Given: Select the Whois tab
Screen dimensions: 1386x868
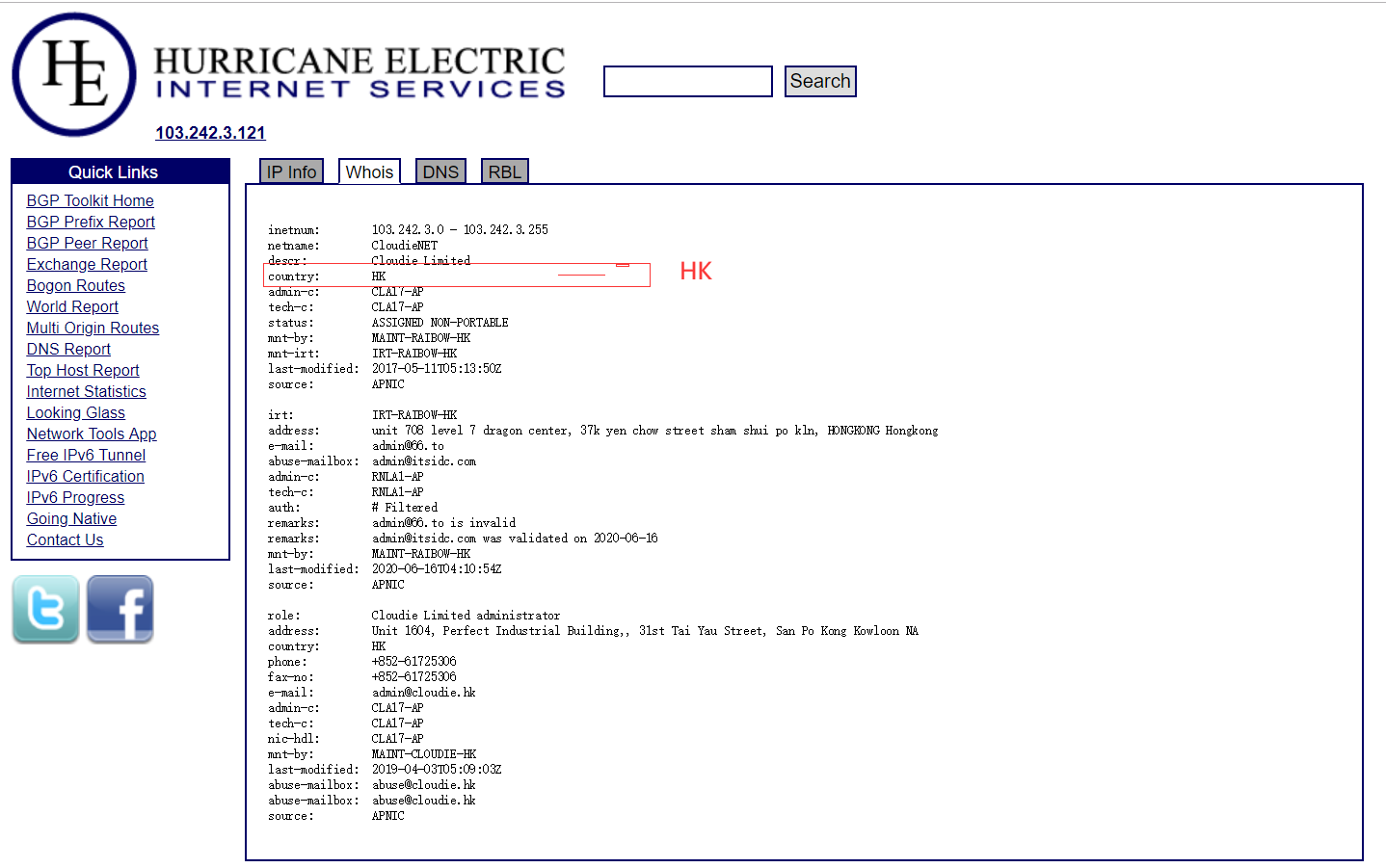Looking at the screenshot, I should (x=369, y=171).
